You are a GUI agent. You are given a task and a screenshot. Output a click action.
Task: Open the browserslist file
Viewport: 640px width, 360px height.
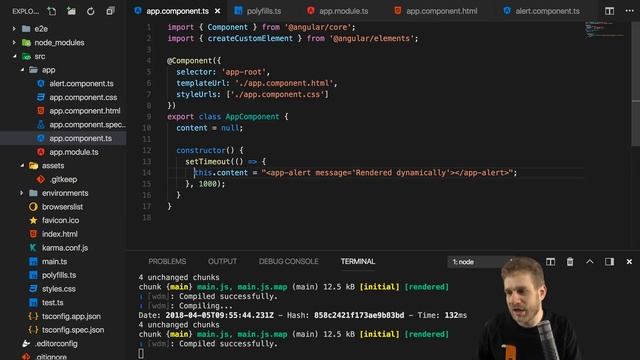63,207
